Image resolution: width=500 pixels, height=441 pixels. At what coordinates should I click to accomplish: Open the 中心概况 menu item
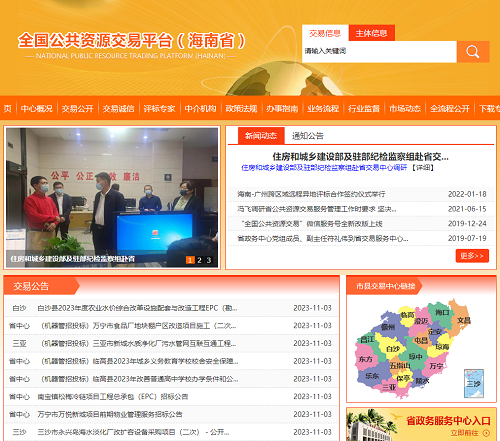37,109
